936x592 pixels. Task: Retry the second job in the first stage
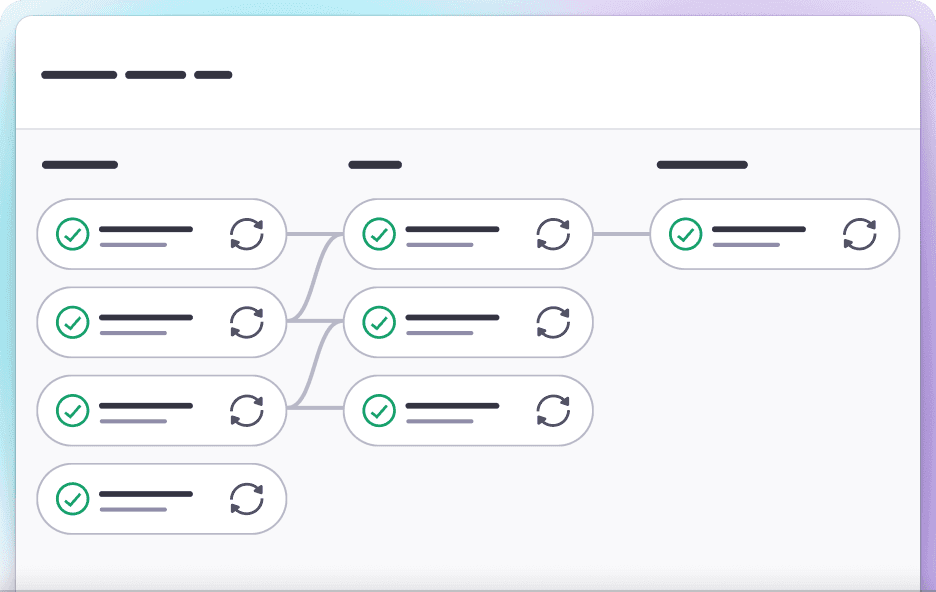tap(247, 322)
